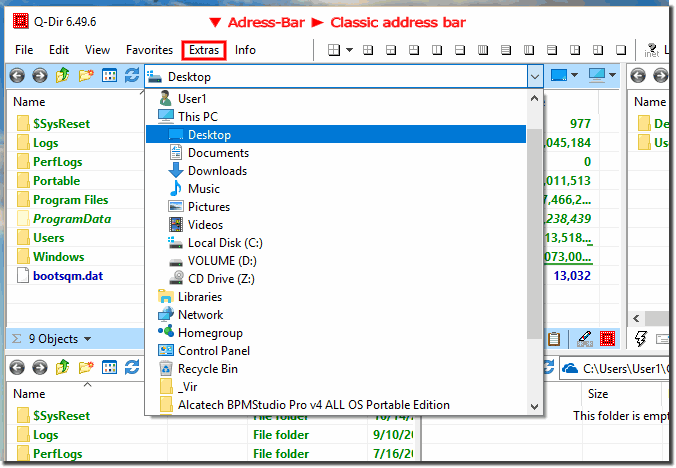676x468 pixels.
Task: Select VOLUME (D:) in the list
Action: point(336,261)
